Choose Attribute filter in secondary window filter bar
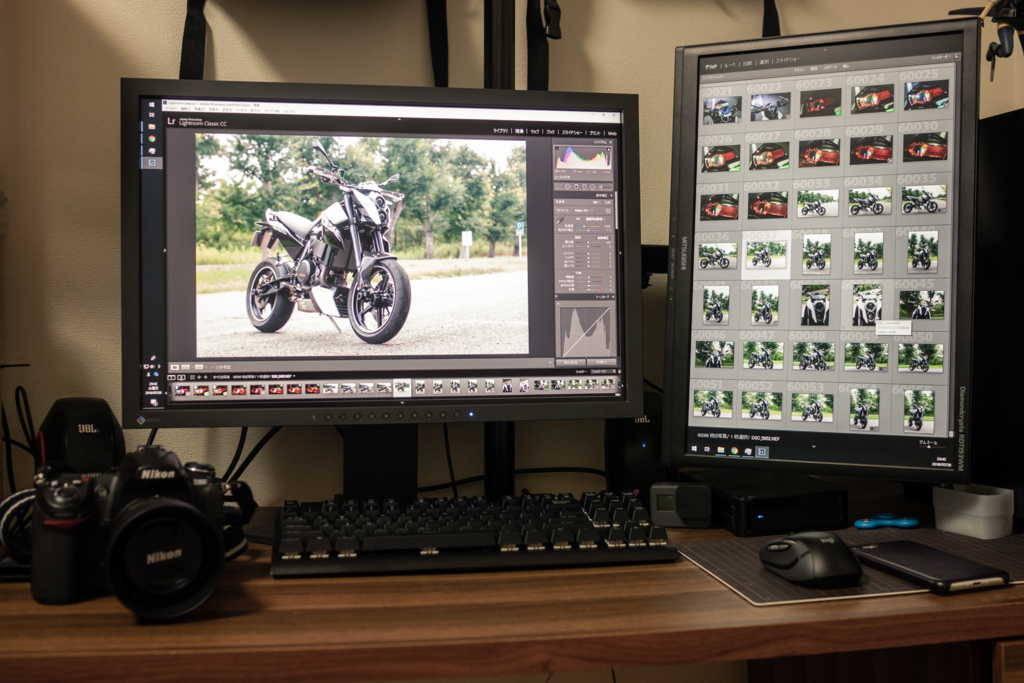1024x683 pixels. click(x=814, y=69)
